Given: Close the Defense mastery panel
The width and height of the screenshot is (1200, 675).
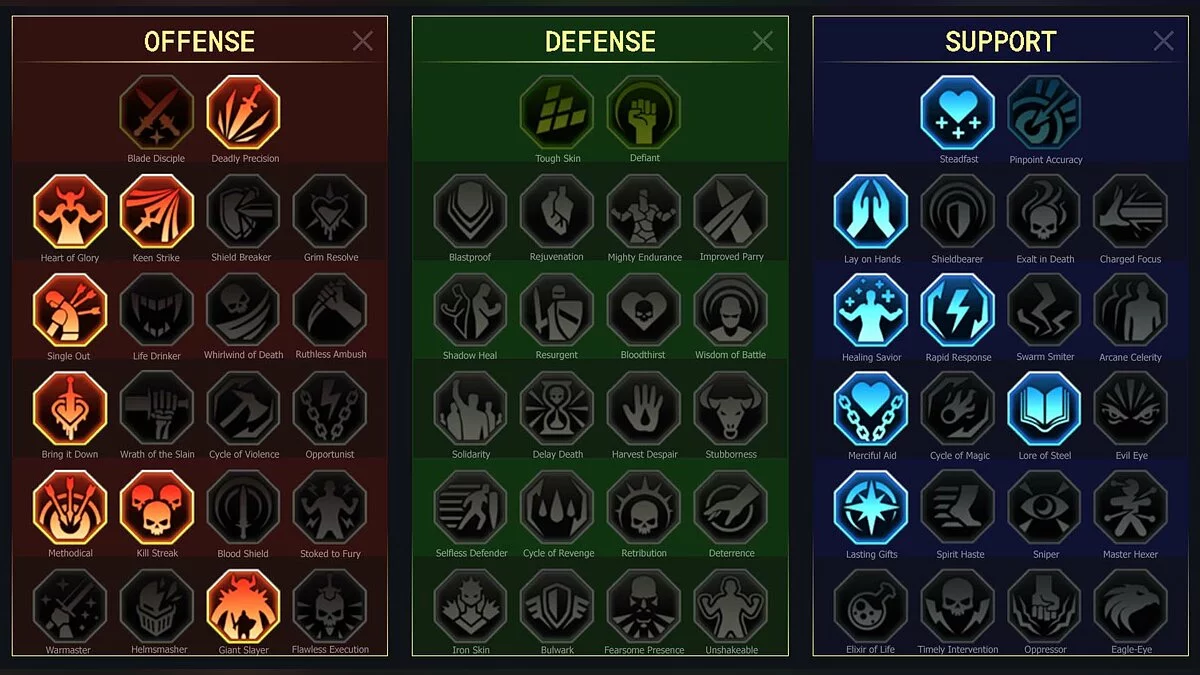Looking at the screenshot, I should (x=763, y=41).
